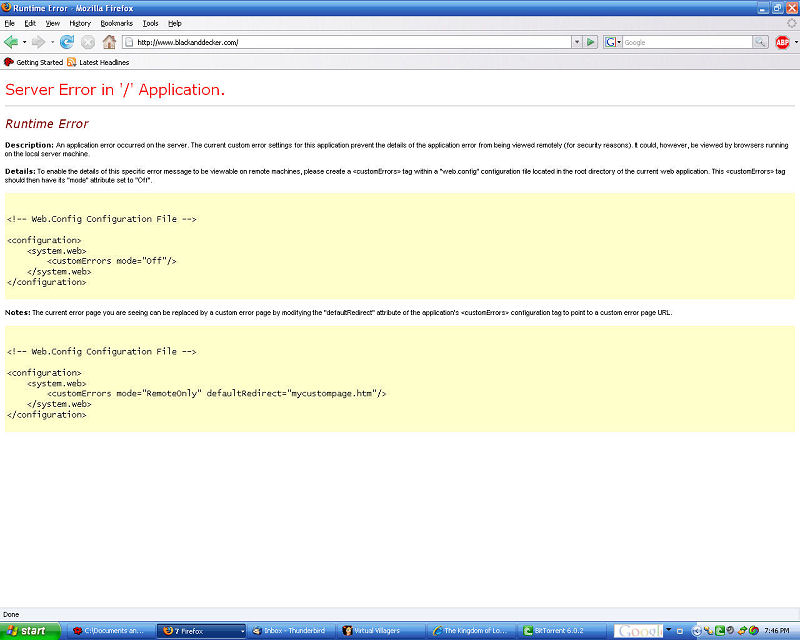This screenshot has width=800, height=640.
Task: Switch to Inbox - Thunderbird taskbar button
Action: point(290,631)
